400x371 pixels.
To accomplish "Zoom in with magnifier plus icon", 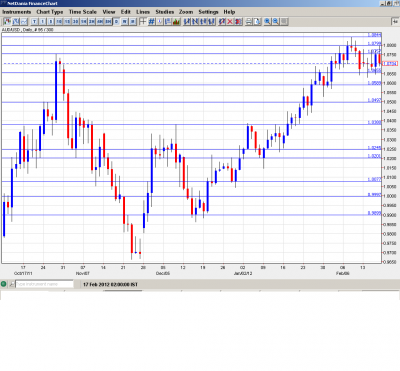I will tap(267, 22).
